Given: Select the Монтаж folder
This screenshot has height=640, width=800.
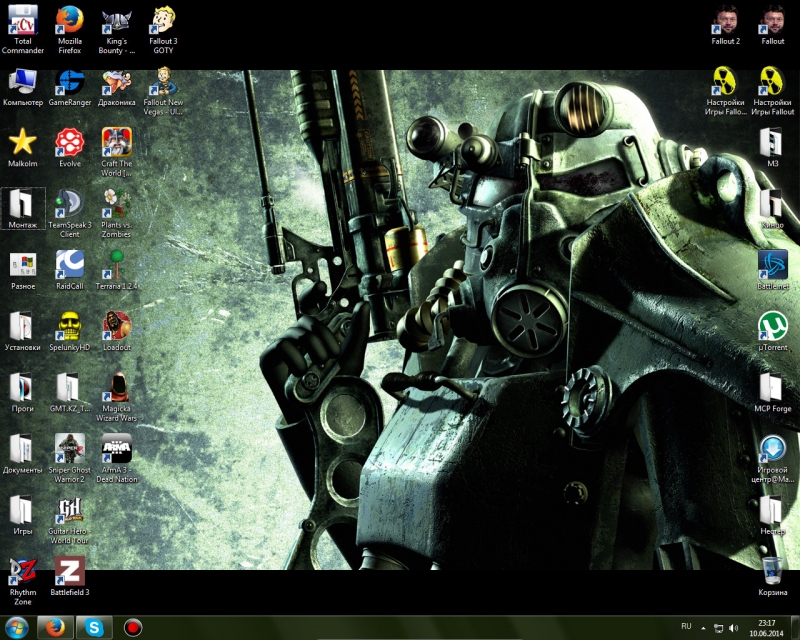Looking at the screenshot, I should pyautogui.click(x=22, y=209).
